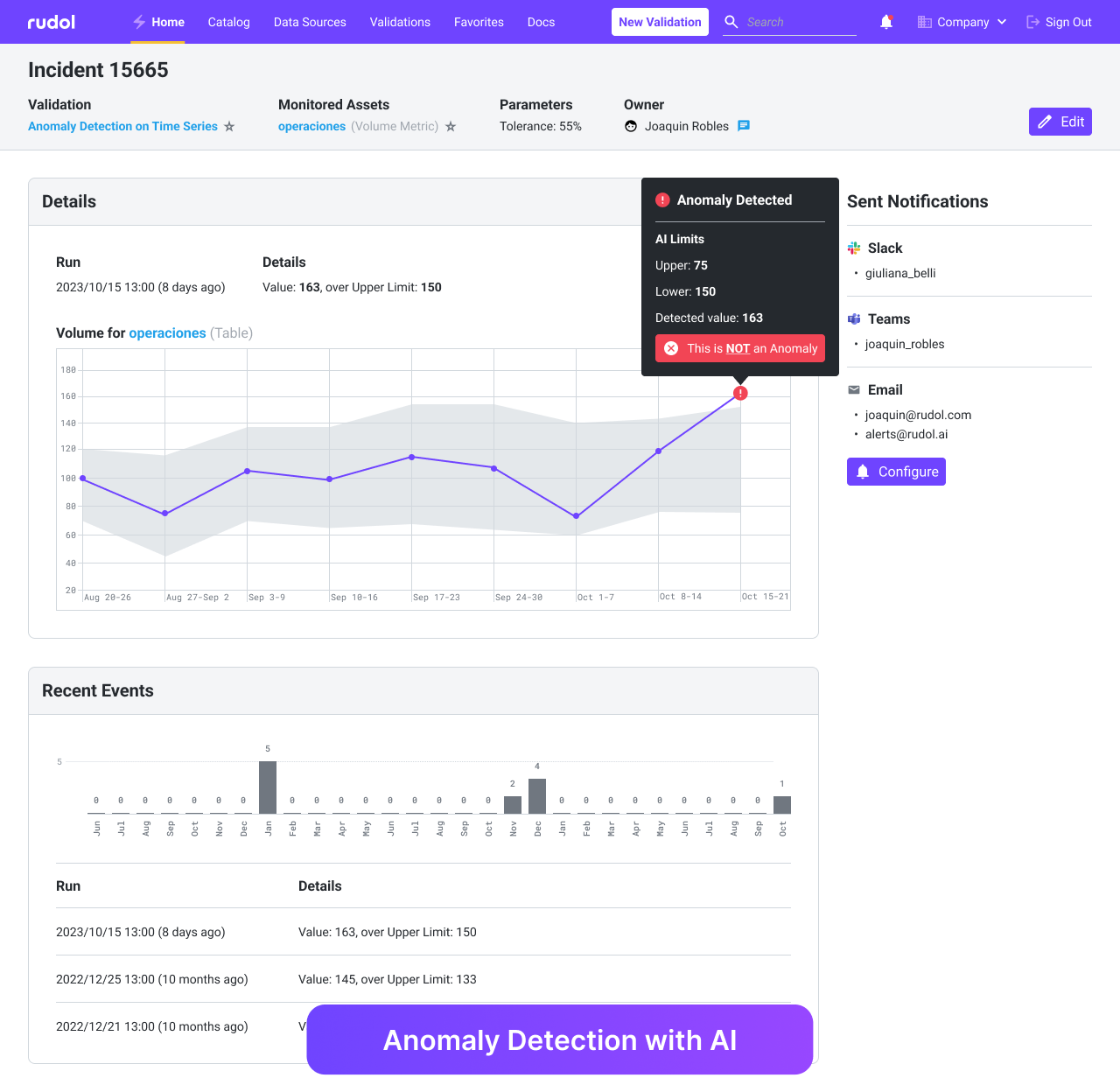Click the New Validation button
Viewport: 1120px width, 1092px height.
click(660, 22)
